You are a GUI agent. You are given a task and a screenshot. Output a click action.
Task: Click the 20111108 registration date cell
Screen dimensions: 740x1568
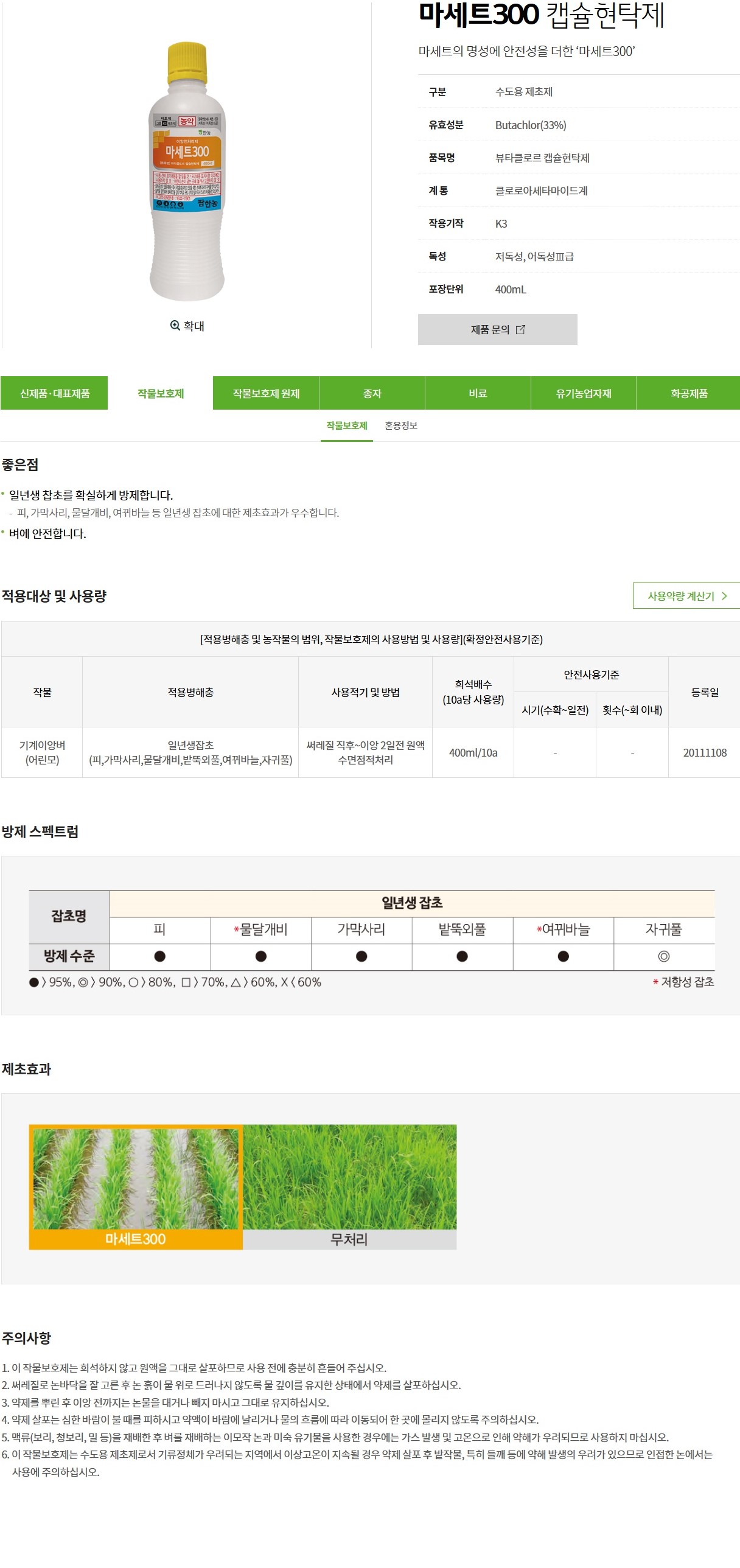(x=705, y=753)
